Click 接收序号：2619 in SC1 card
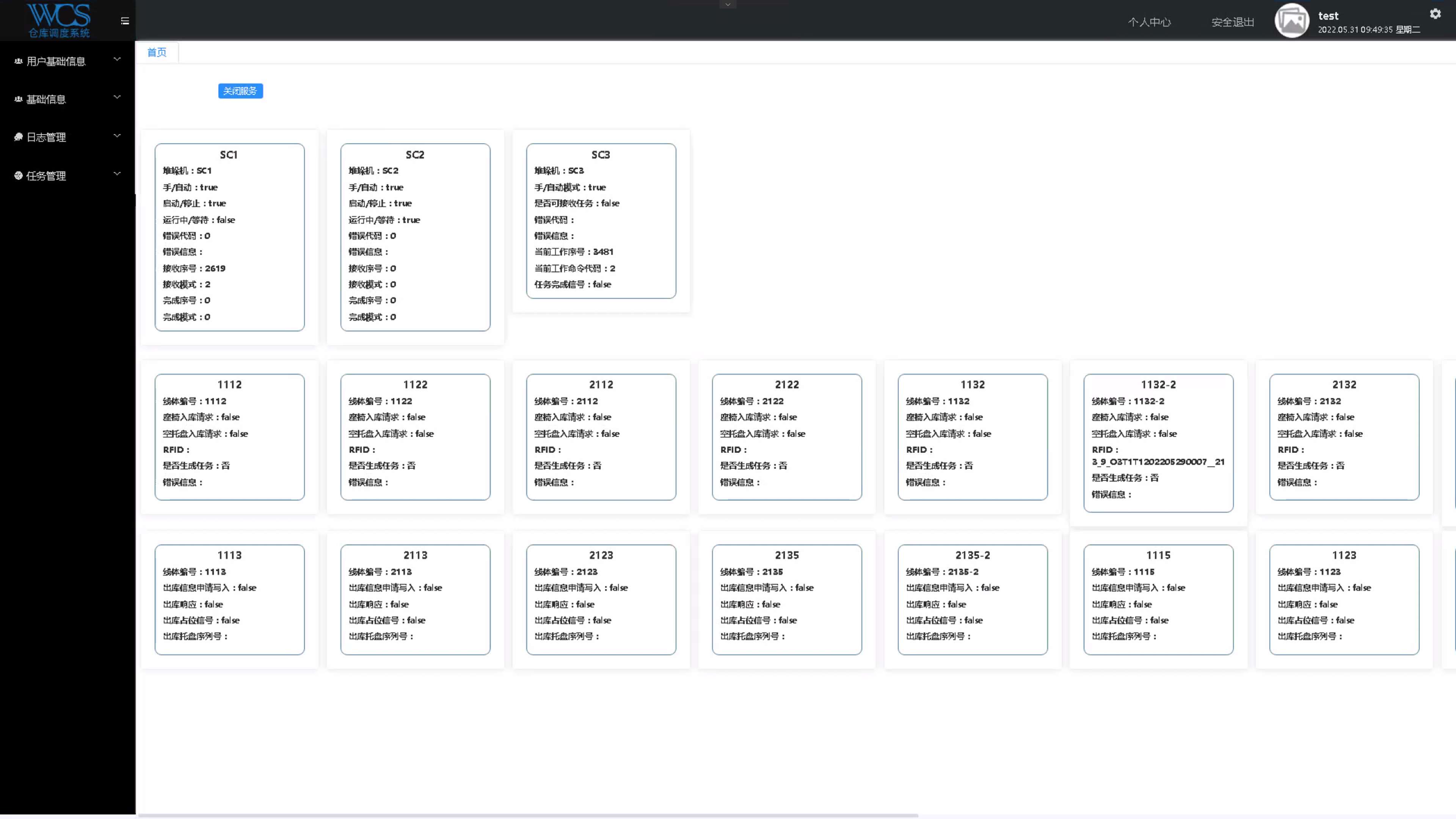This screenshot has height=819, width=1456. [194, 268]
